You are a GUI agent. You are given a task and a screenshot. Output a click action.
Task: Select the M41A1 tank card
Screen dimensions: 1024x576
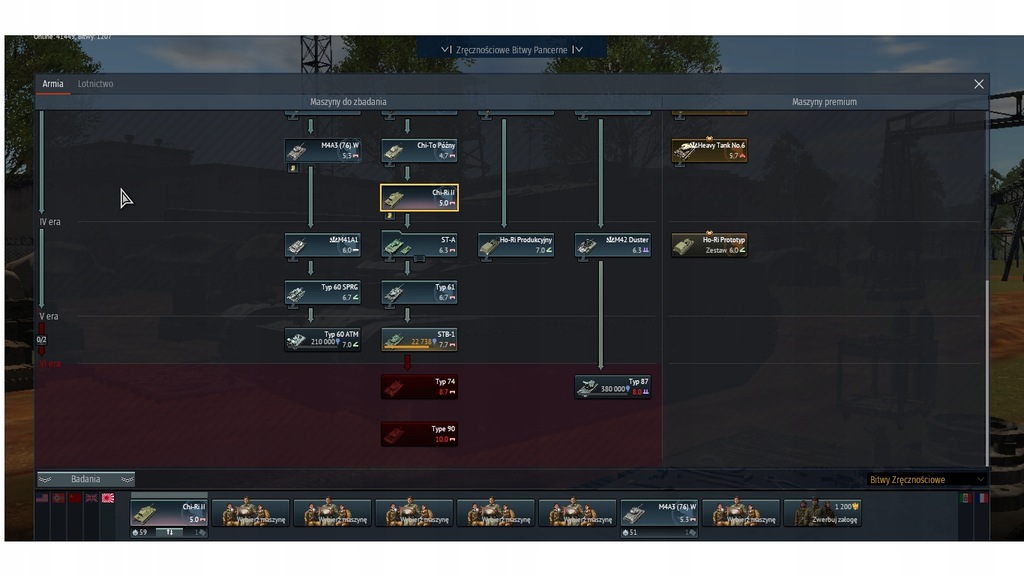coord(323,245)
